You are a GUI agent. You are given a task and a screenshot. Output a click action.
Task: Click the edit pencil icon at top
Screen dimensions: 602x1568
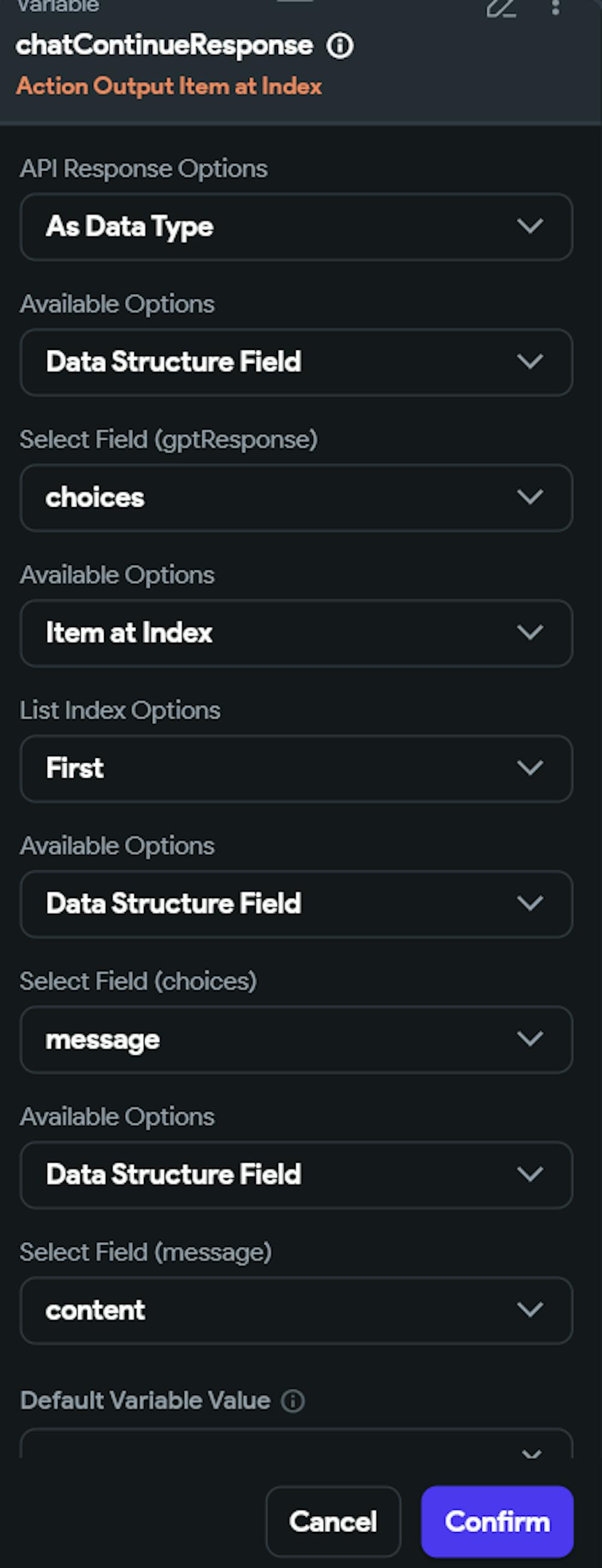[x=500, y=8]
